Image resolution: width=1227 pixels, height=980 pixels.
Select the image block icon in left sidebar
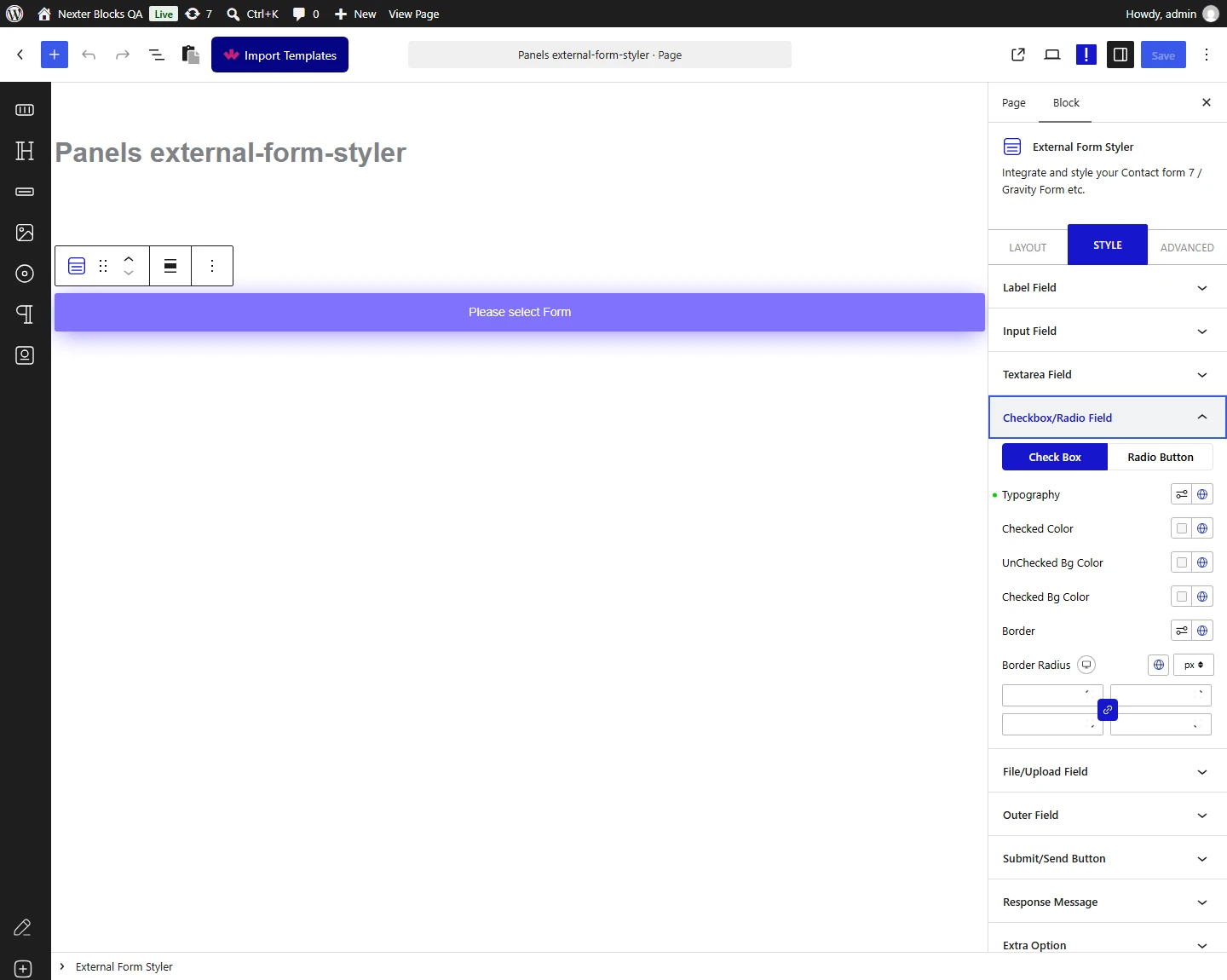[x=25, y=233]
